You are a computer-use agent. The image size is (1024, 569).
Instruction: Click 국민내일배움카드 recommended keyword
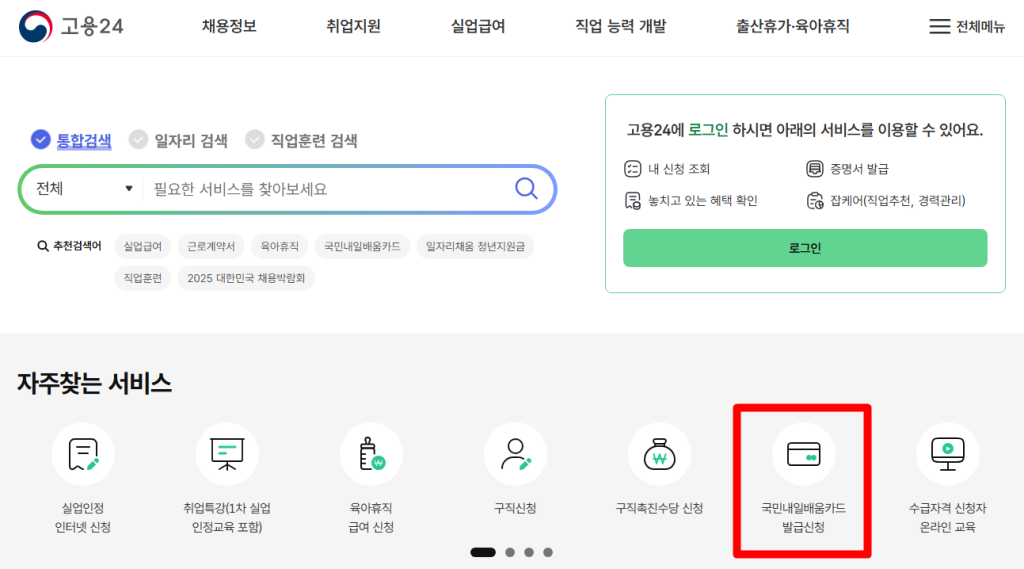[x=362, y=246]
